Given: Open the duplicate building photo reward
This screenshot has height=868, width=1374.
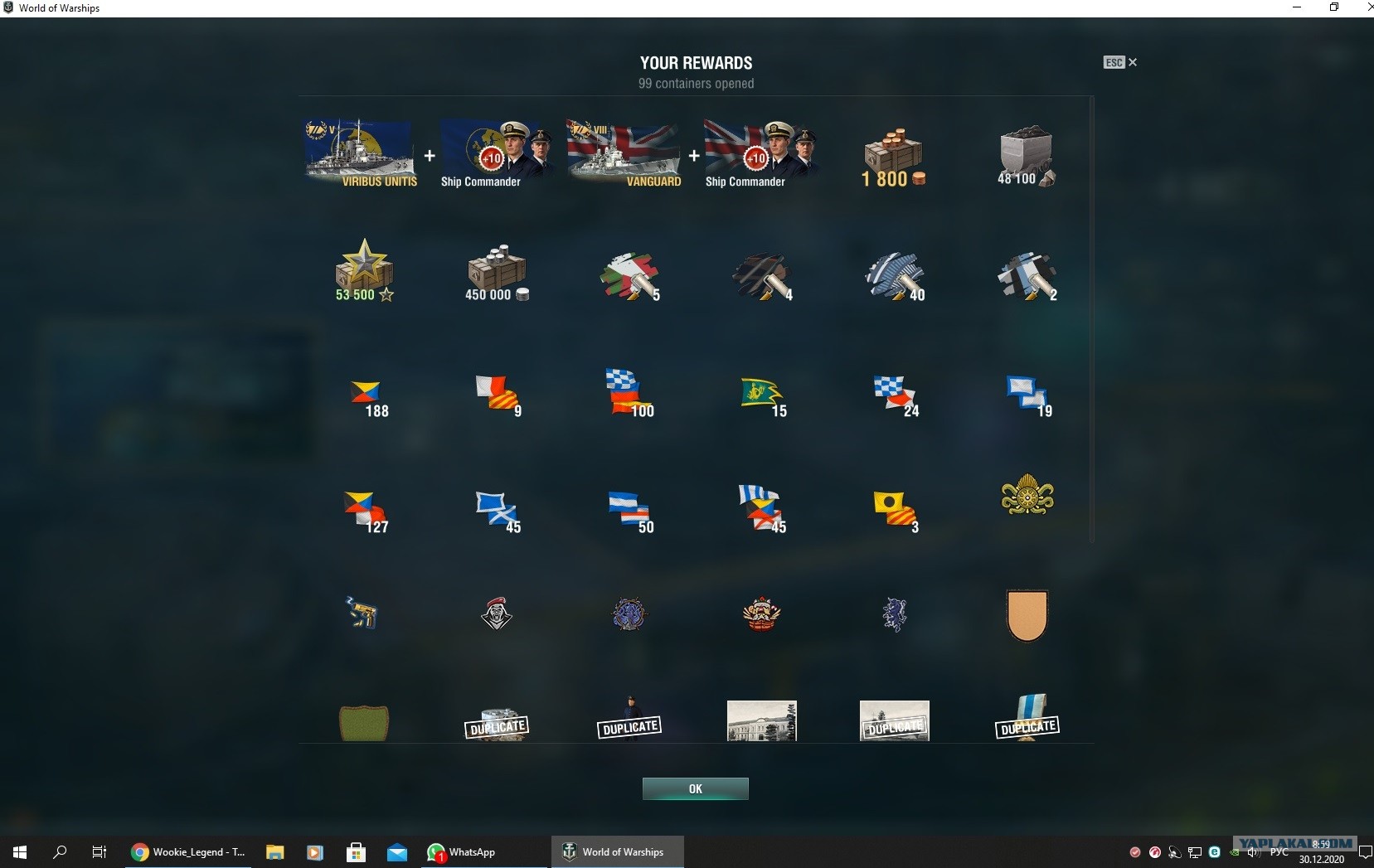Looking at the screenshot, I should [x=895, y=720].
